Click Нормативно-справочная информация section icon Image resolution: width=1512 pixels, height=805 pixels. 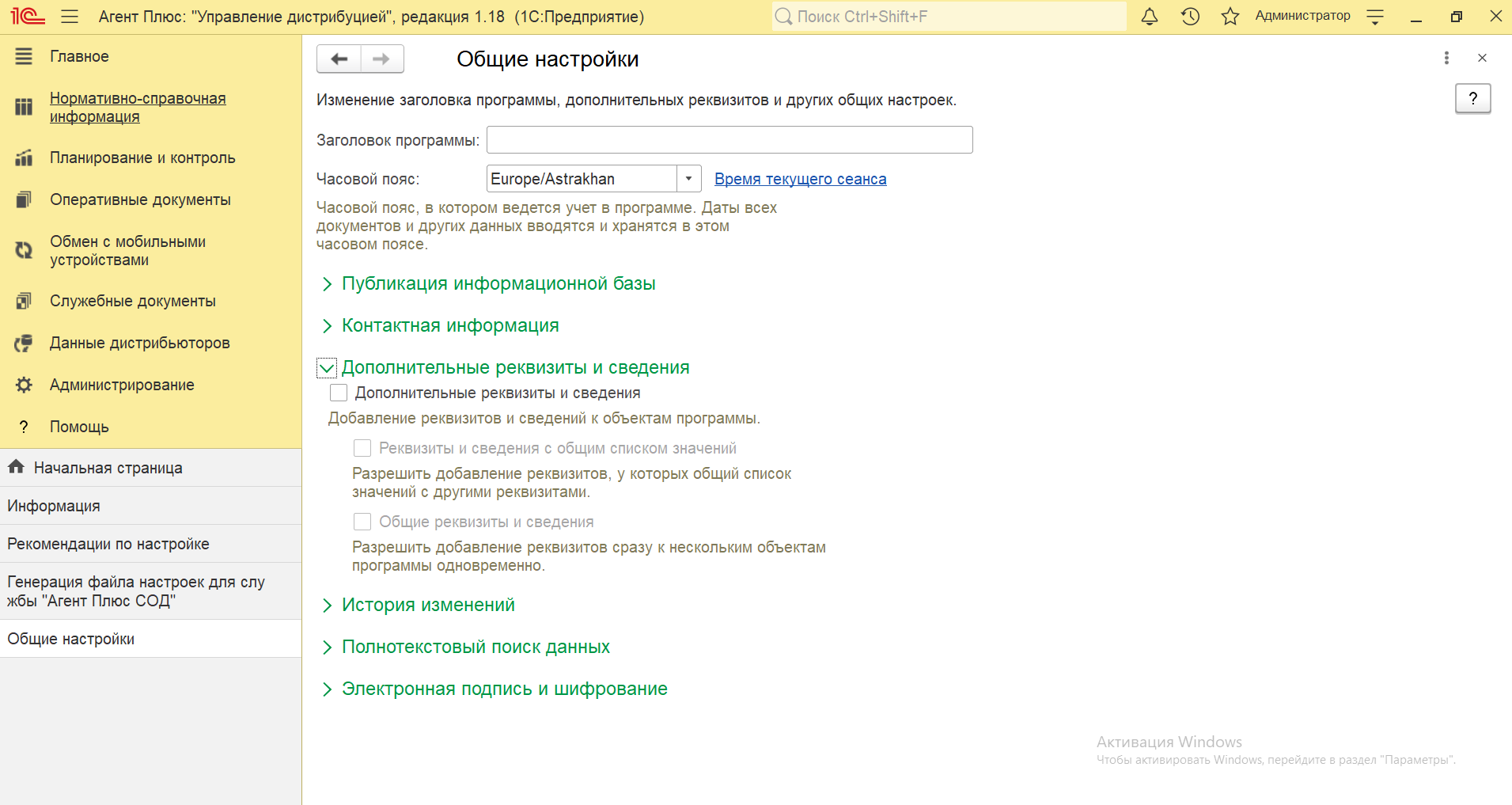(24, 107)
